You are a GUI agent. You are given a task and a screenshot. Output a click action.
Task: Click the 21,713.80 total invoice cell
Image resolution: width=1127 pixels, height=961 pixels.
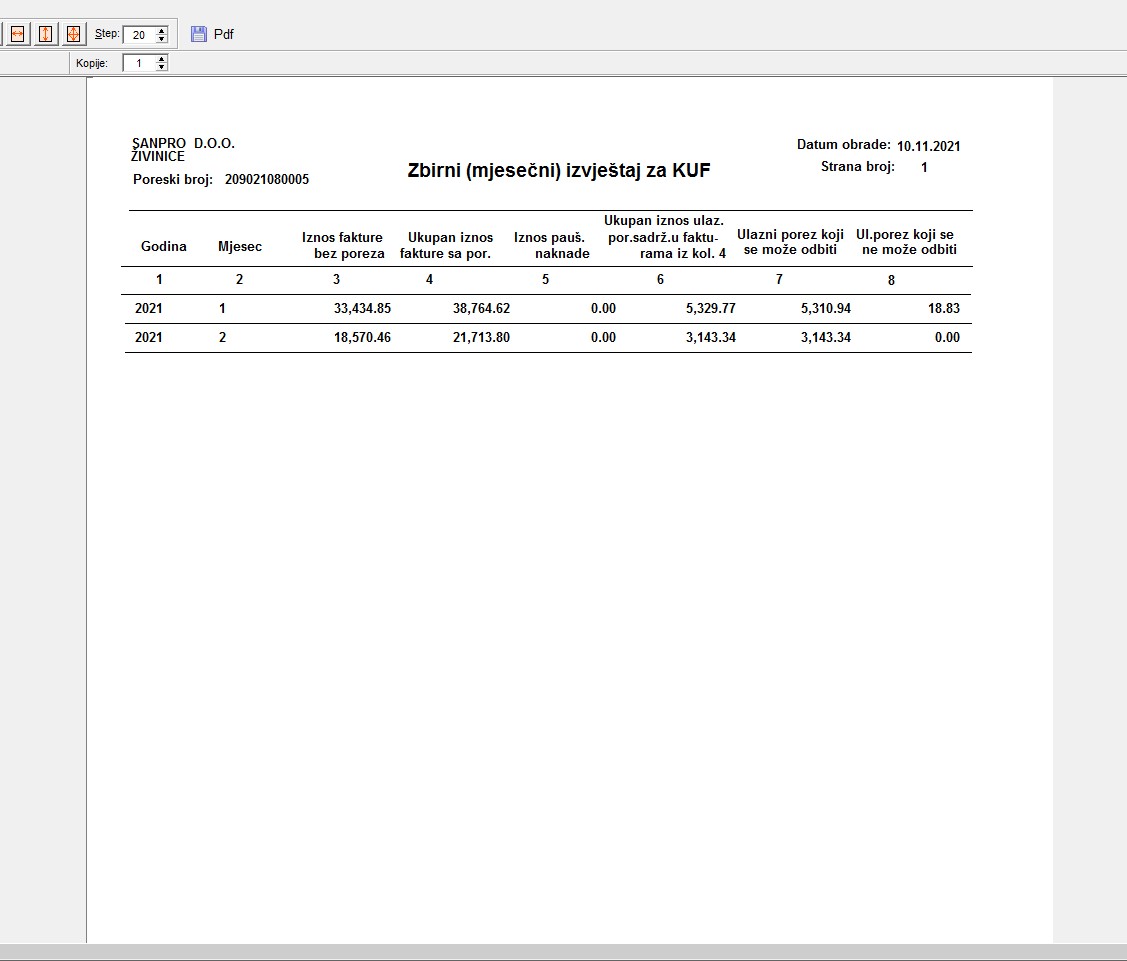click(x=481, y=337)
